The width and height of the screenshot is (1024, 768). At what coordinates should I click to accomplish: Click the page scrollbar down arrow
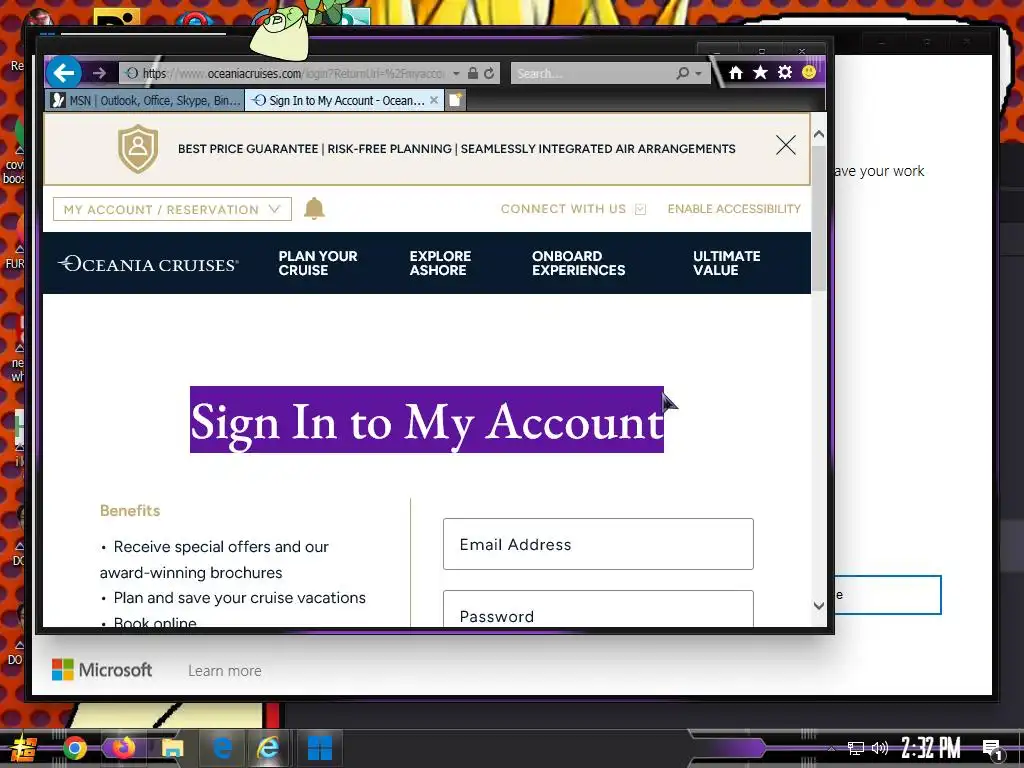click(819, 605)
